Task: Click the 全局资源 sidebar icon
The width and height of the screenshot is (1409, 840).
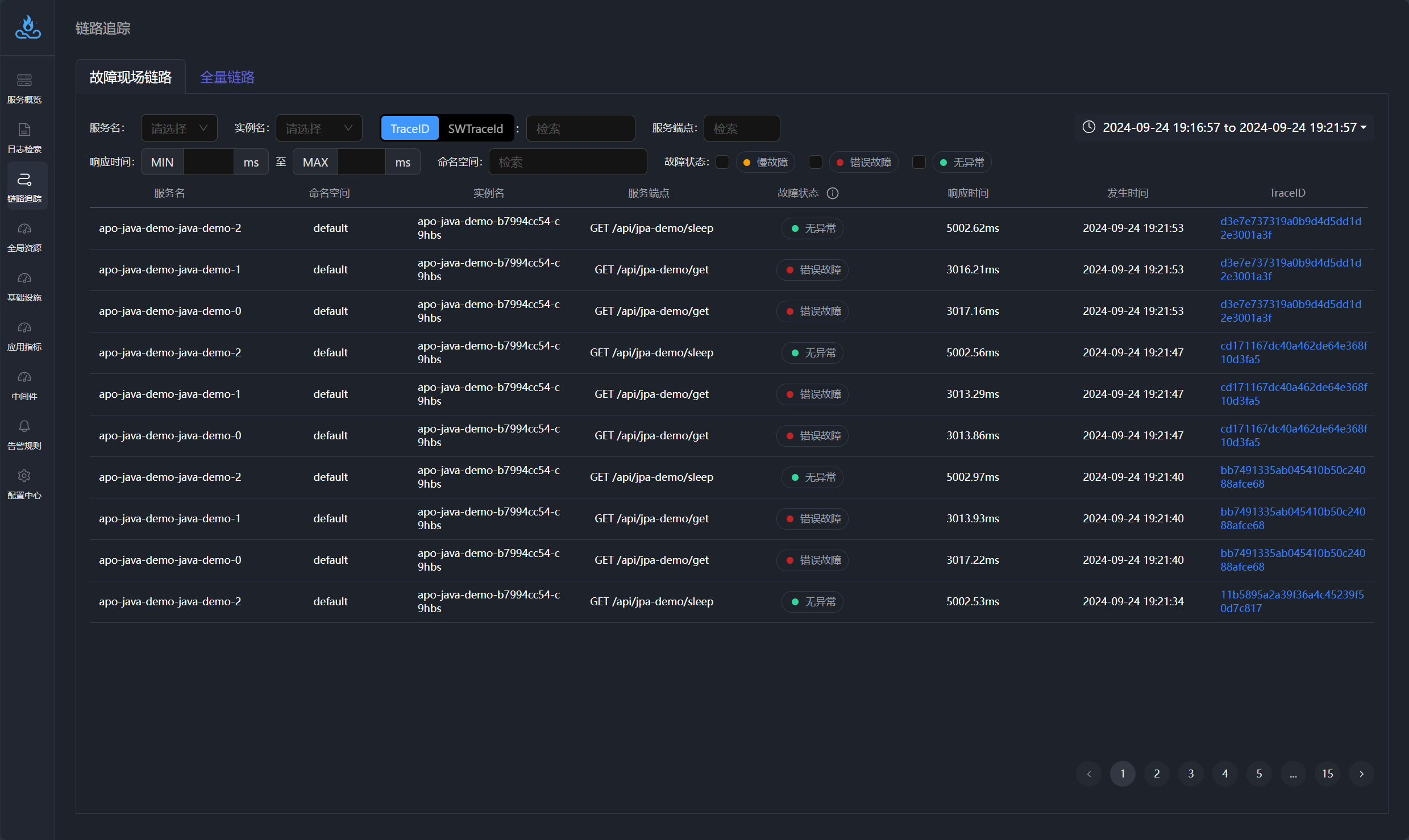Action: (x=24, y=228)
